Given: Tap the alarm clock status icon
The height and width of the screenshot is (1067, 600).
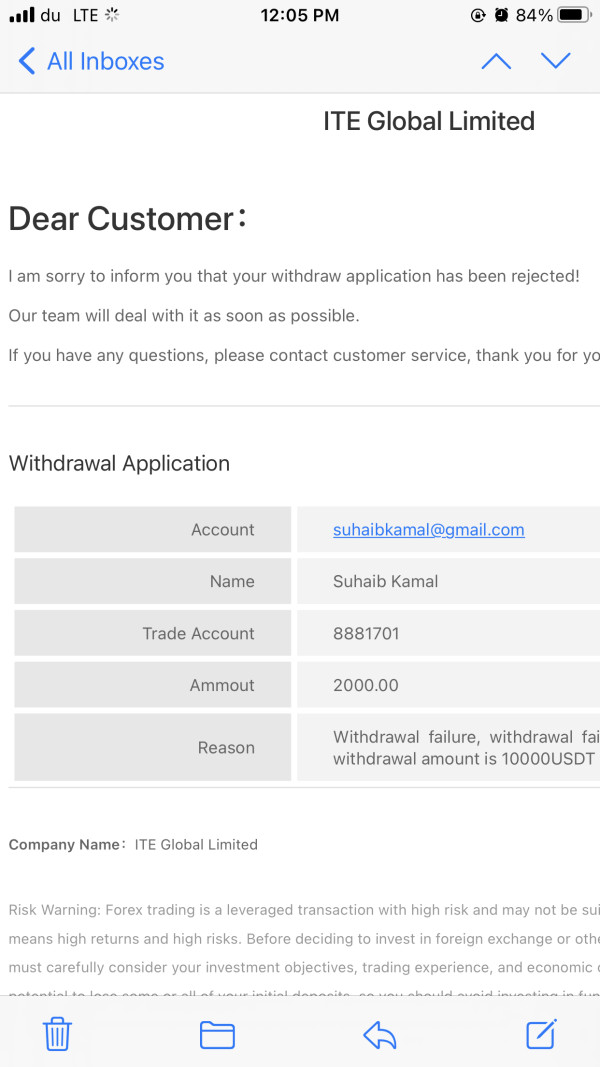Looking at the screenshot, I should click(501, 15).
